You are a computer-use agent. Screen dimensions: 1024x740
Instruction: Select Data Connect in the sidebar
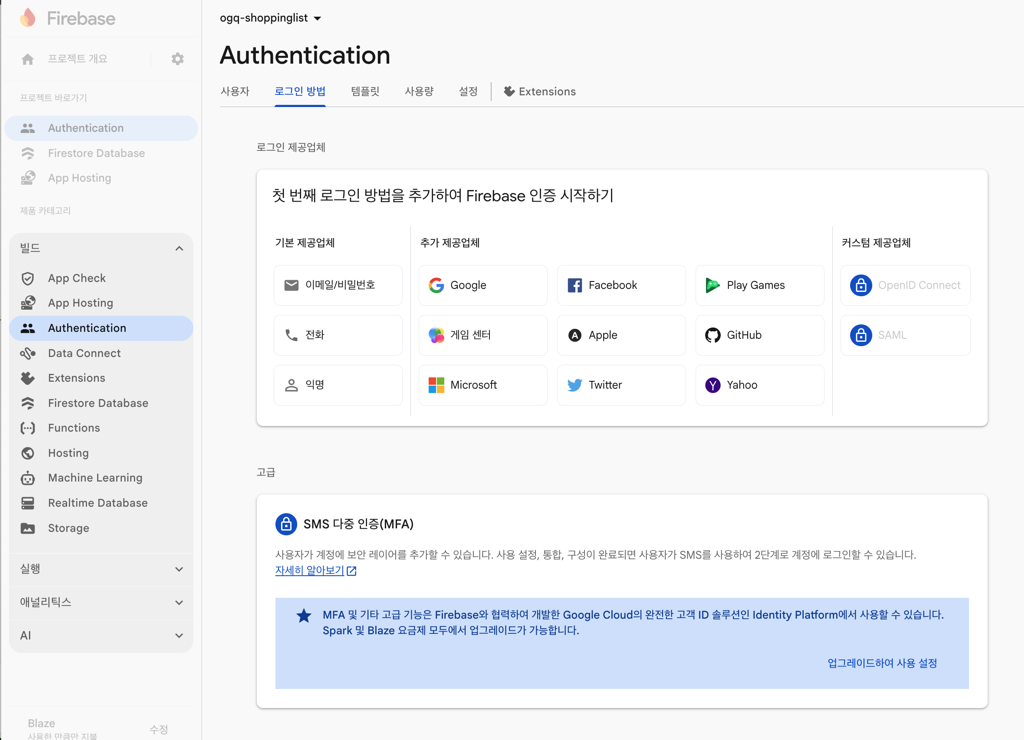click(84, 352)
